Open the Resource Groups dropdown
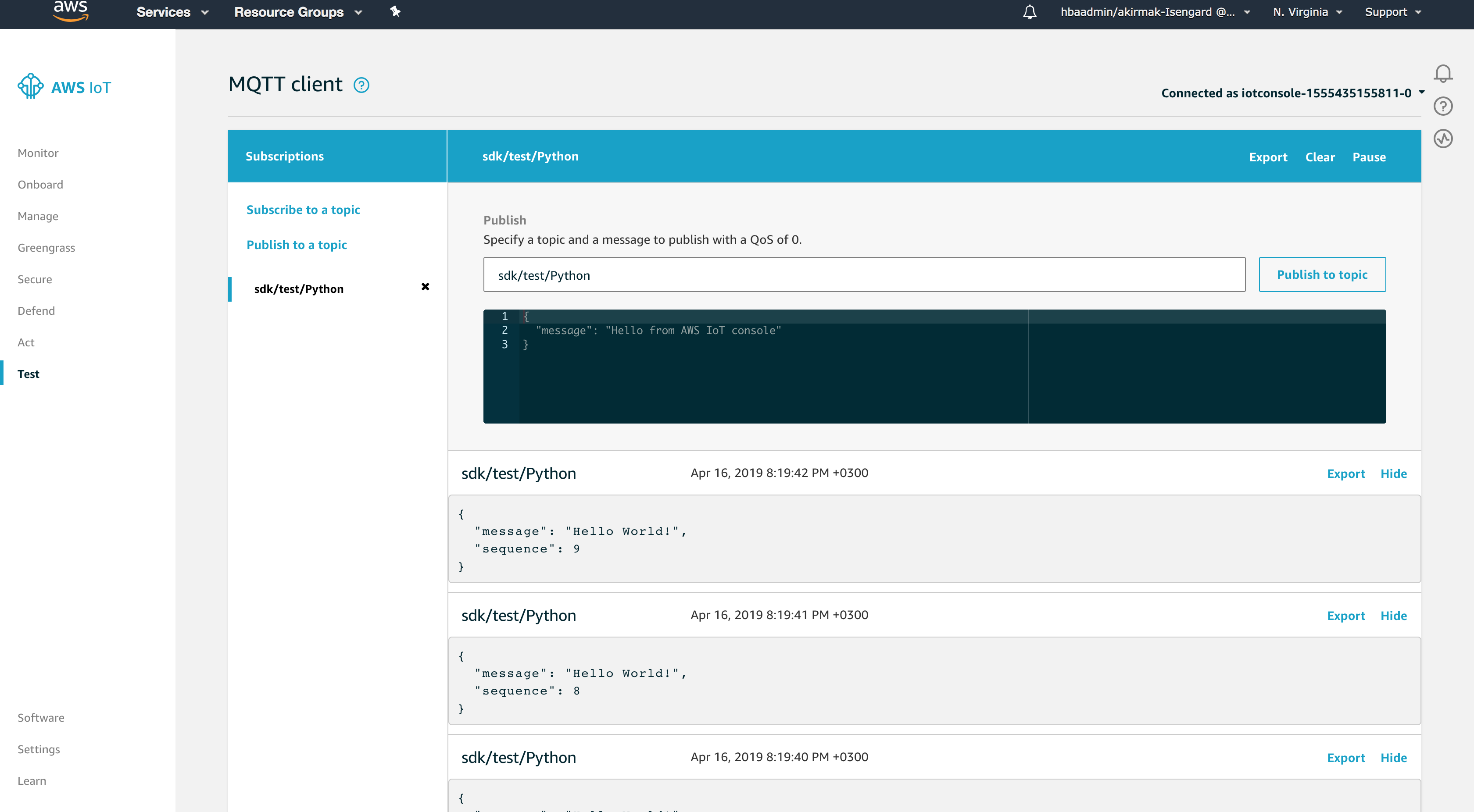This screenshot has height=812, width=1474. (298, 12)
